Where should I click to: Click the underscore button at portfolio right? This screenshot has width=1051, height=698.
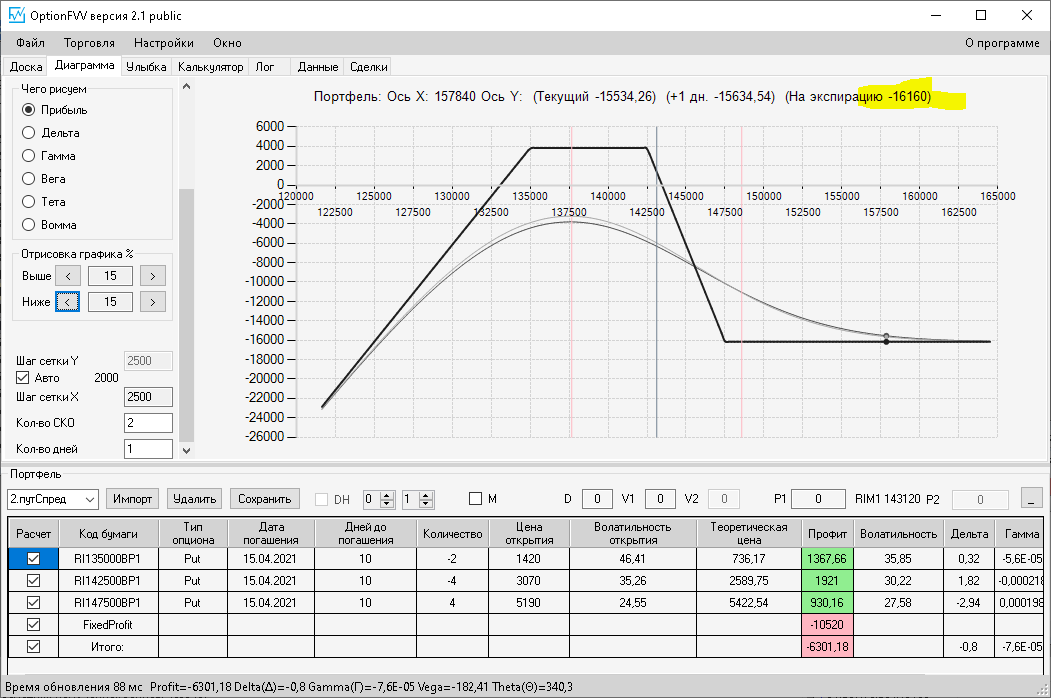point(1032,498)
